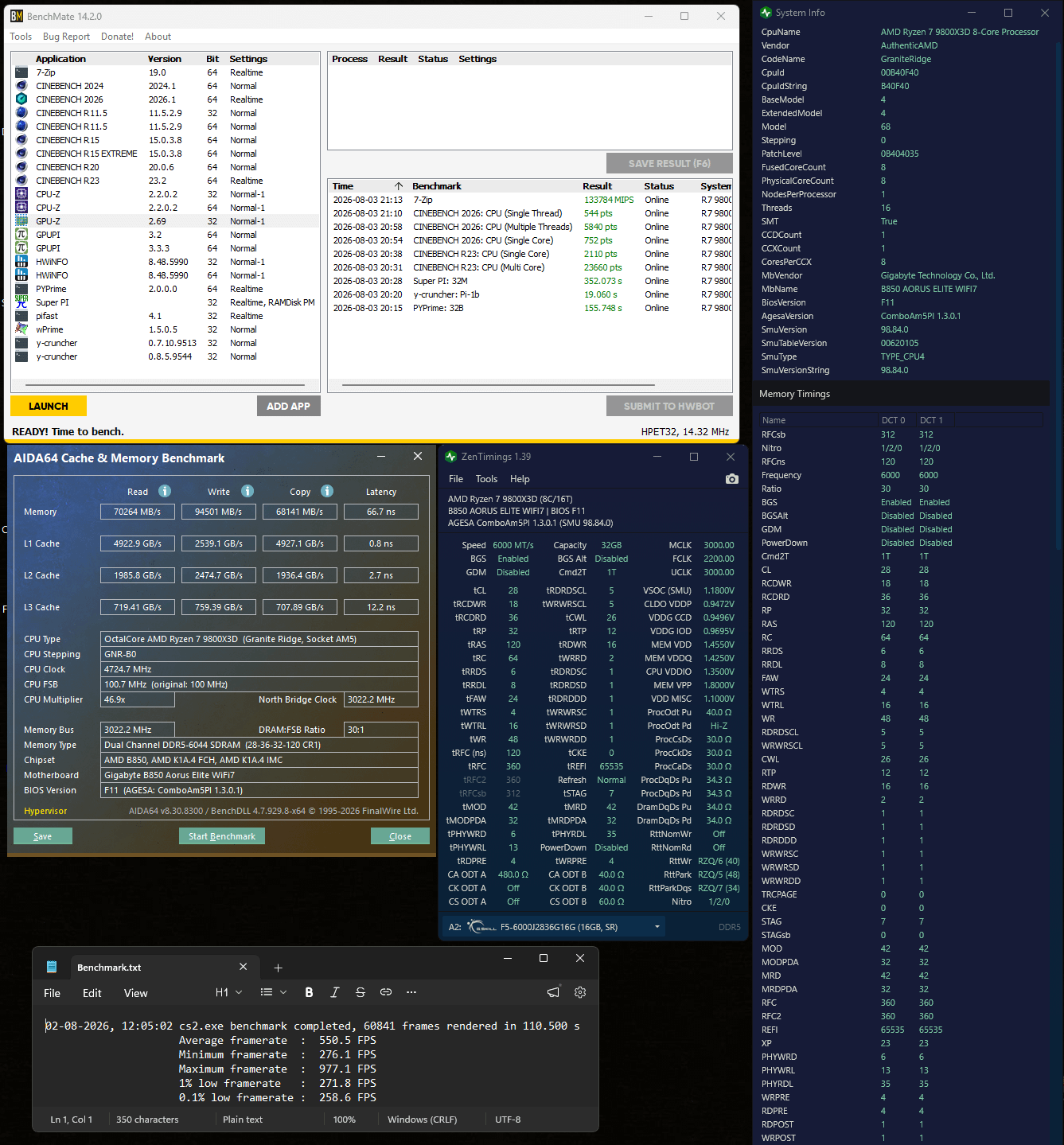Toggle bold formatting in Notepad
This screenshot has width=1064, height=1145.
309,992
